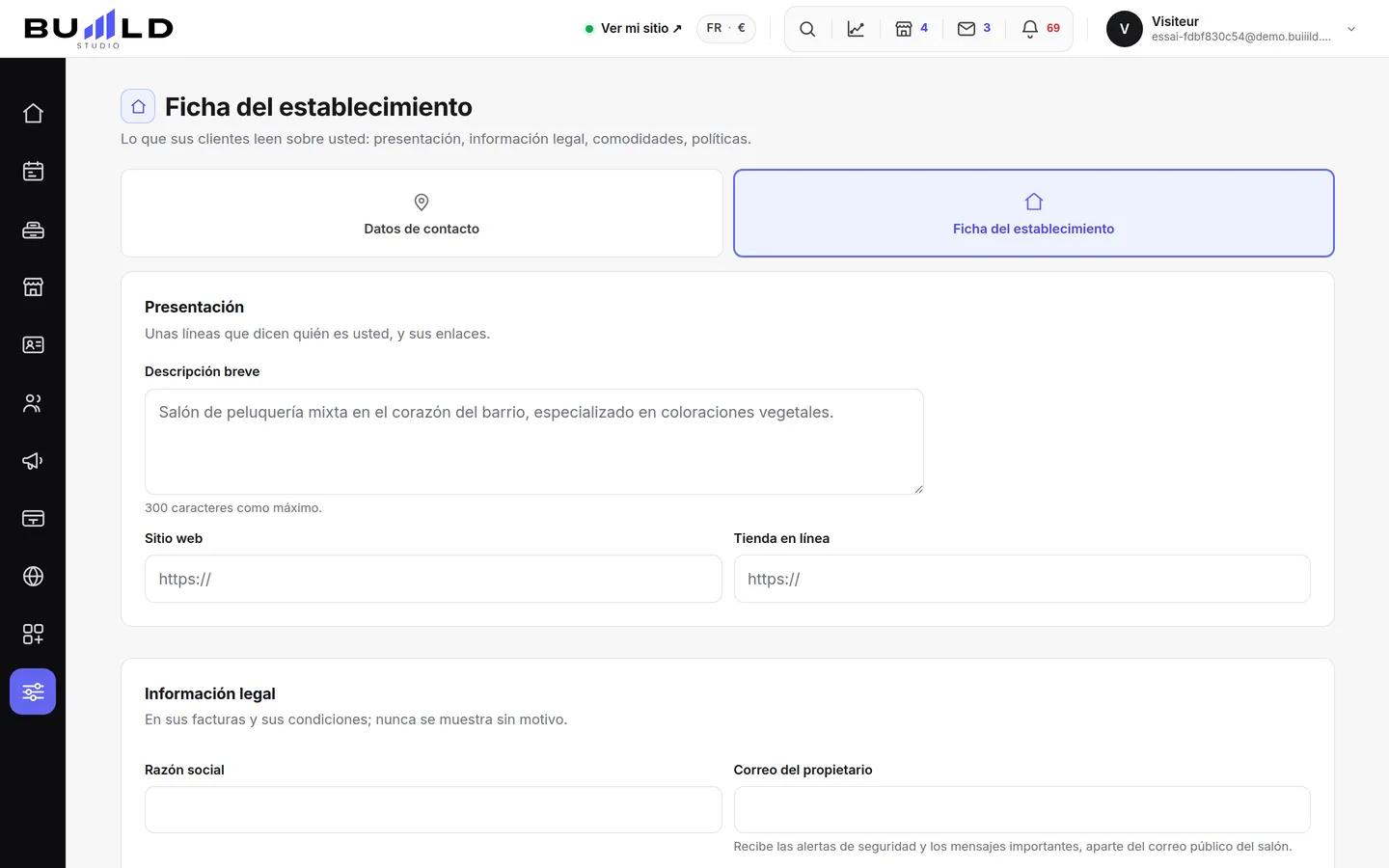Viewport: 1389px width, 868px height.
Task: Open the cash register icon in sidebar
Action: coord(33,229)
